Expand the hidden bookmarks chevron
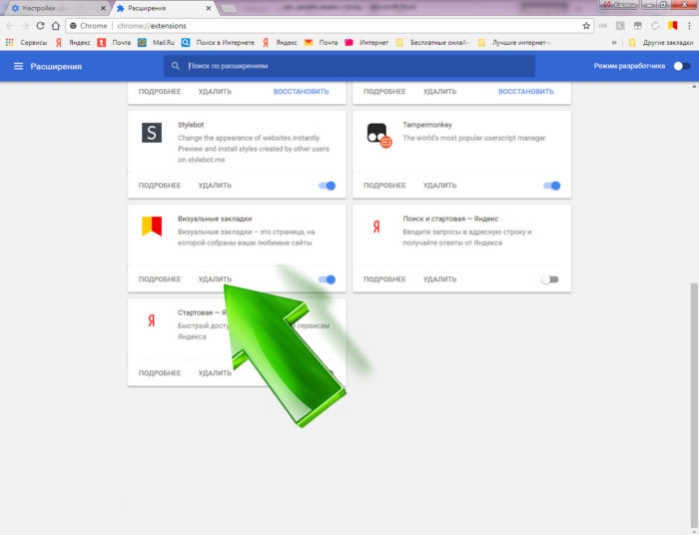This screenshot has height=535, width=699. coord(614,42)
